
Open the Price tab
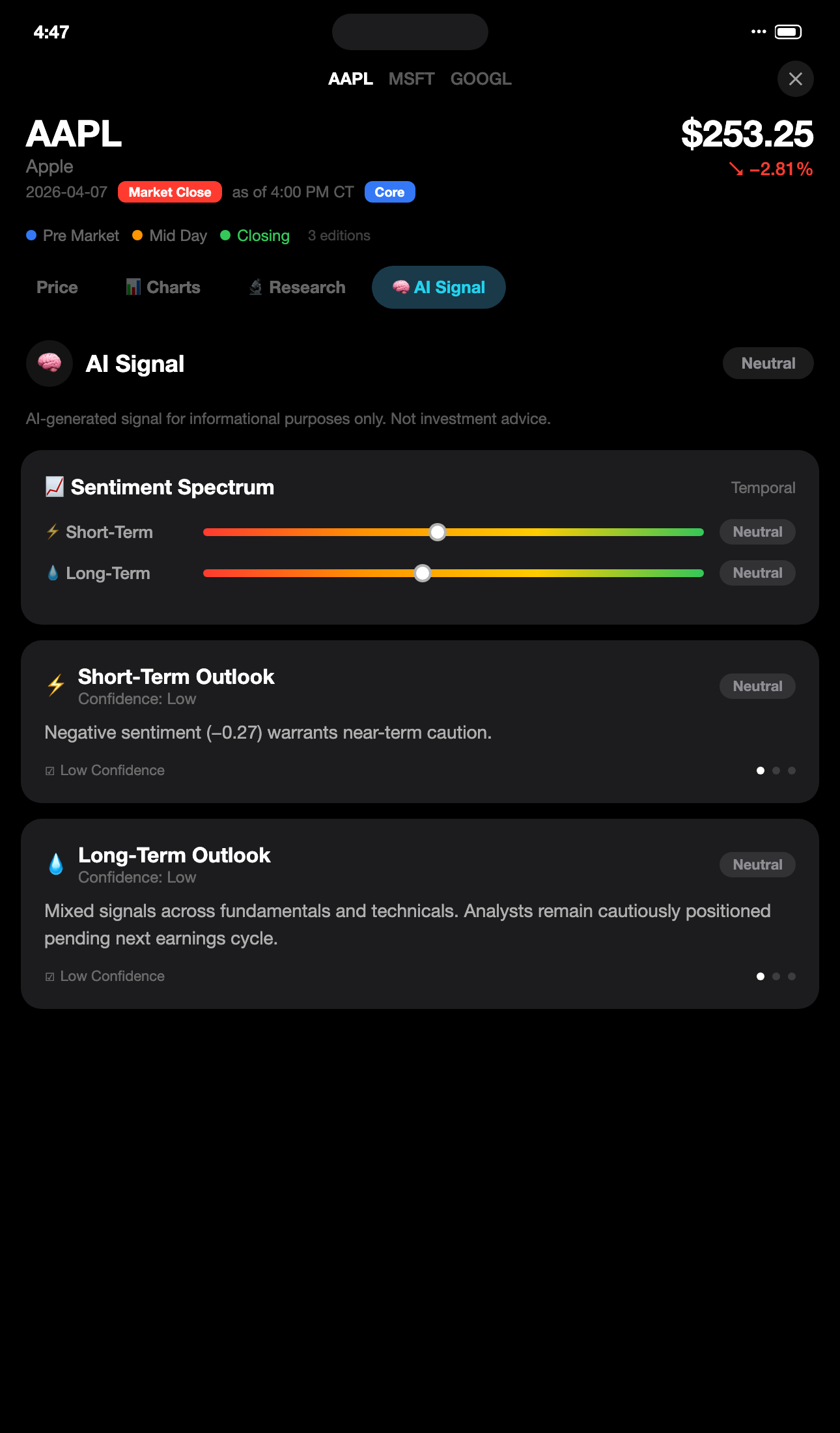pos(57,287)
